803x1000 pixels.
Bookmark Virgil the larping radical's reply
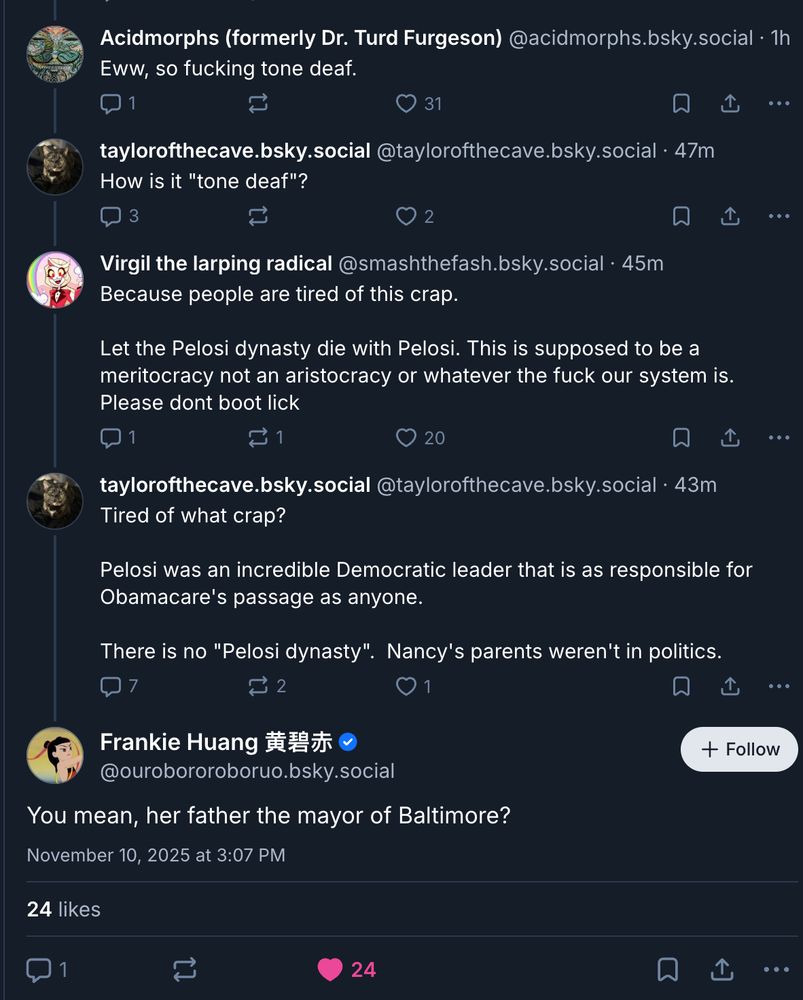(x=681, y=437)
